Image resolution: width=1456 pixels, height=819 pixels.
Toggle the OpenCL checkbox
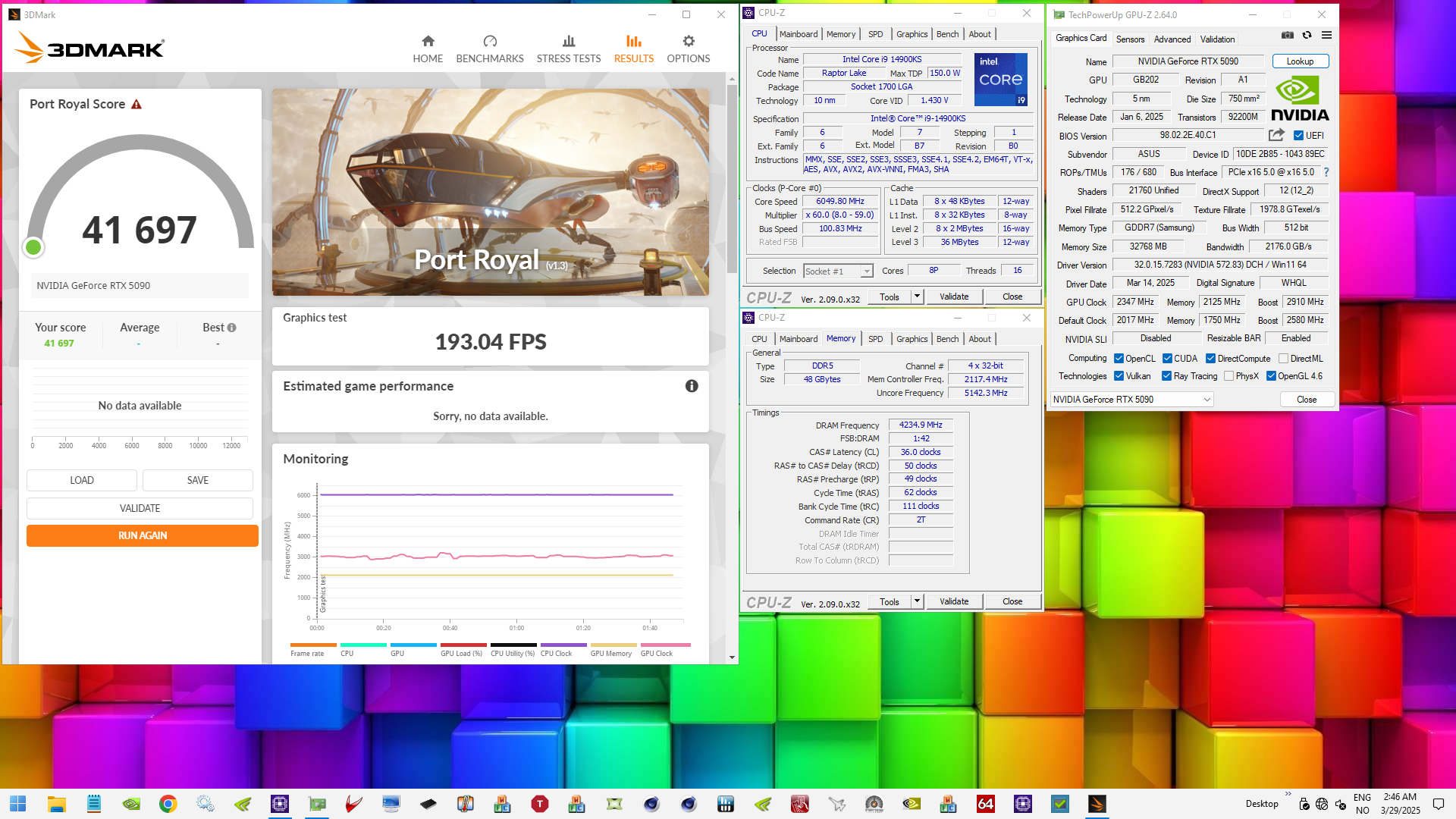coord(1119,359)
